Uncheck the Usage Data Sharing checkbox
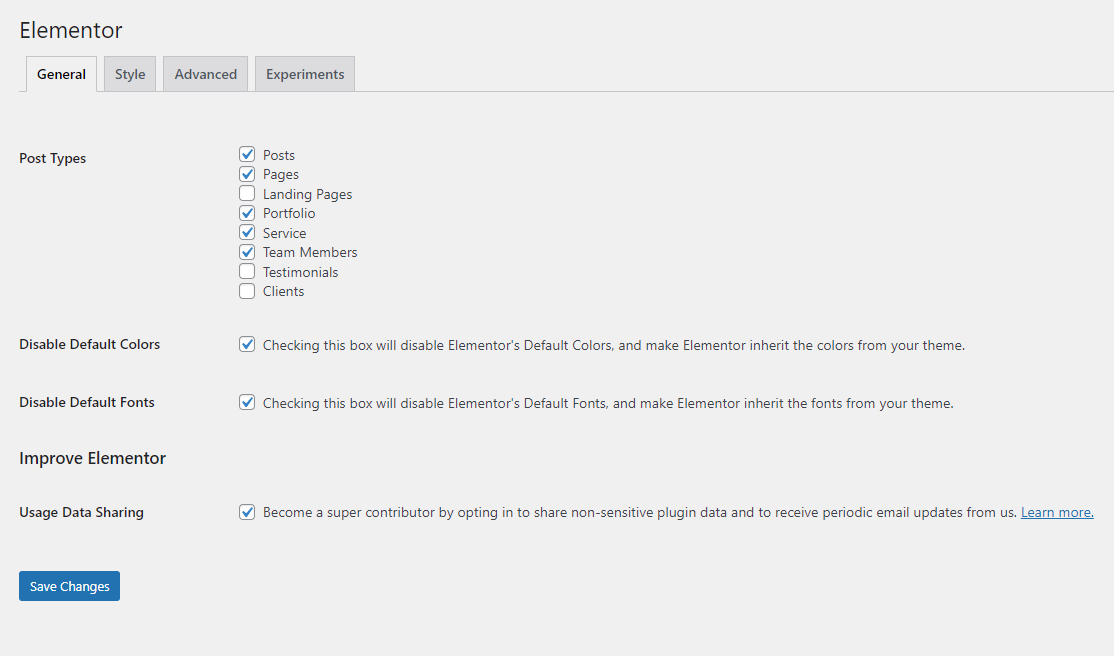The image size is (1114, 656). 247,512
